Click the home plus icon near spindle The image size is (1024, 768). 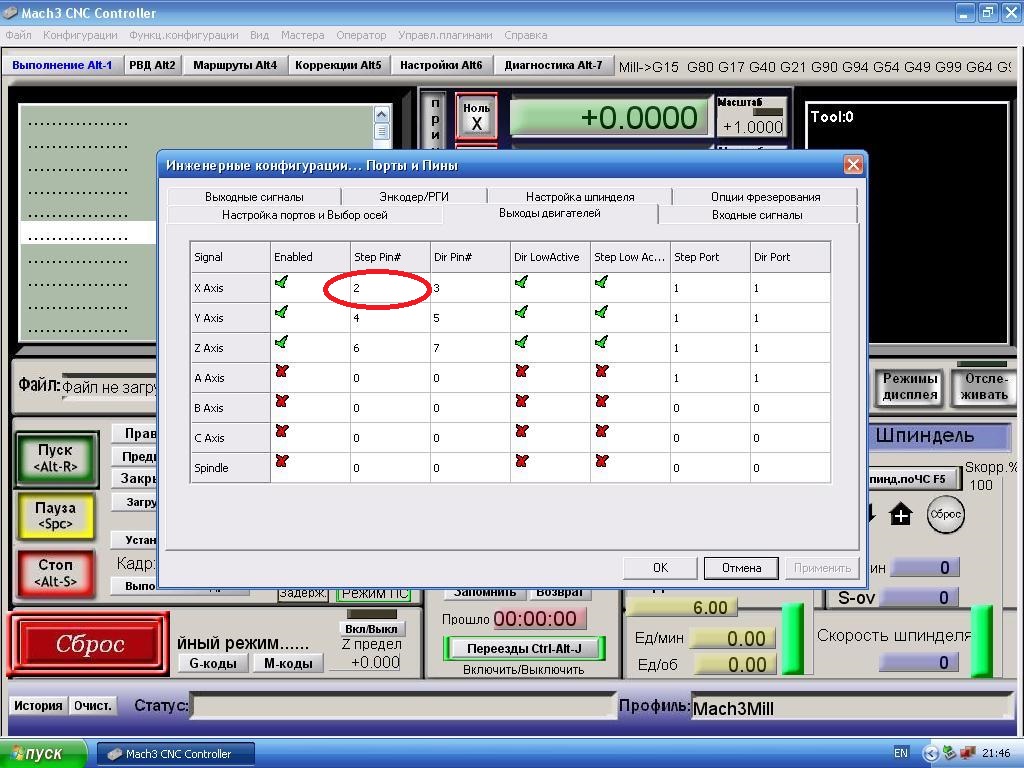coord(901,515)
